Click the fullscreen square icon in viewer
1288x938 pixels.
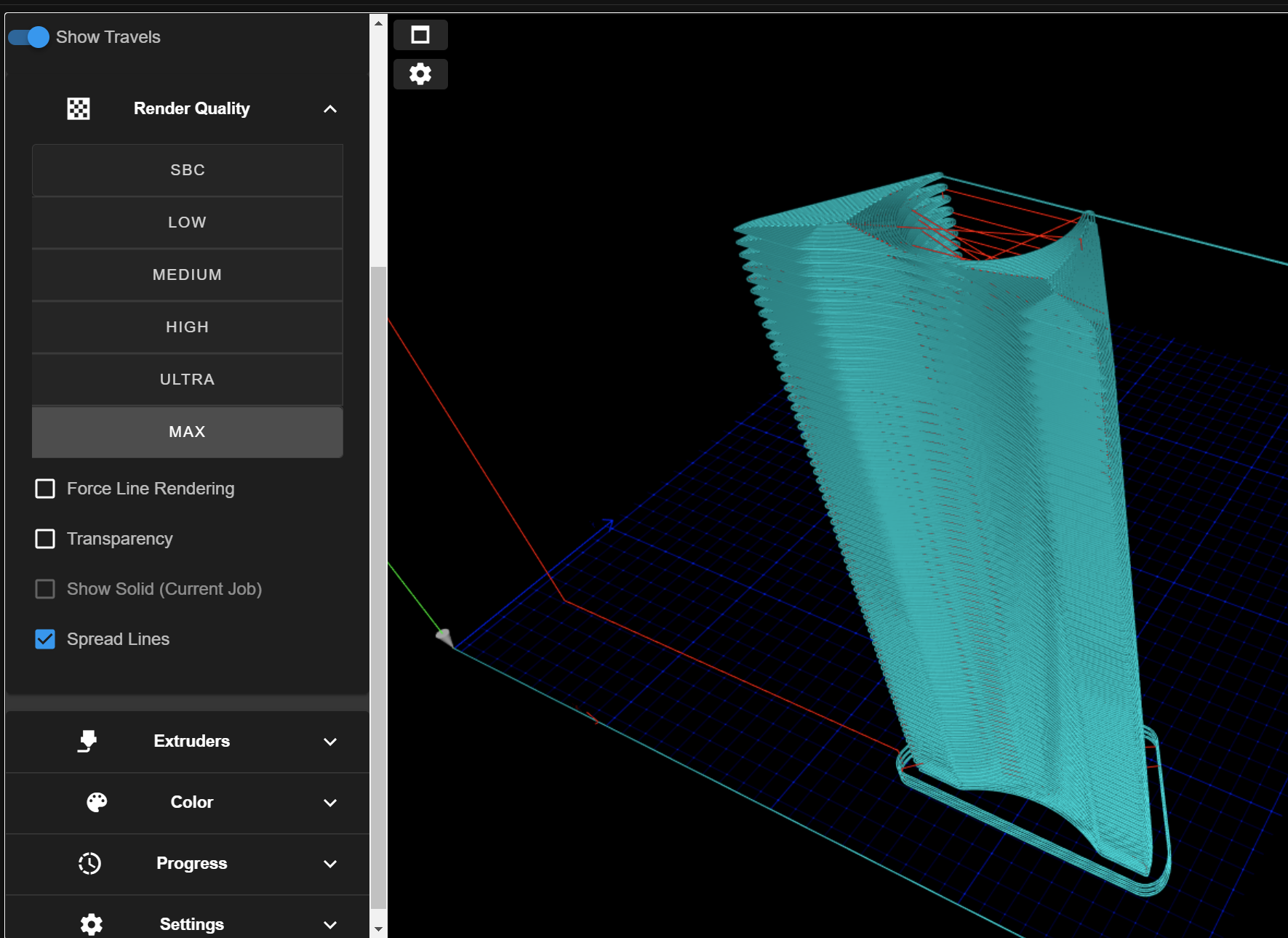pyautogui.click(x=420, y=35)
